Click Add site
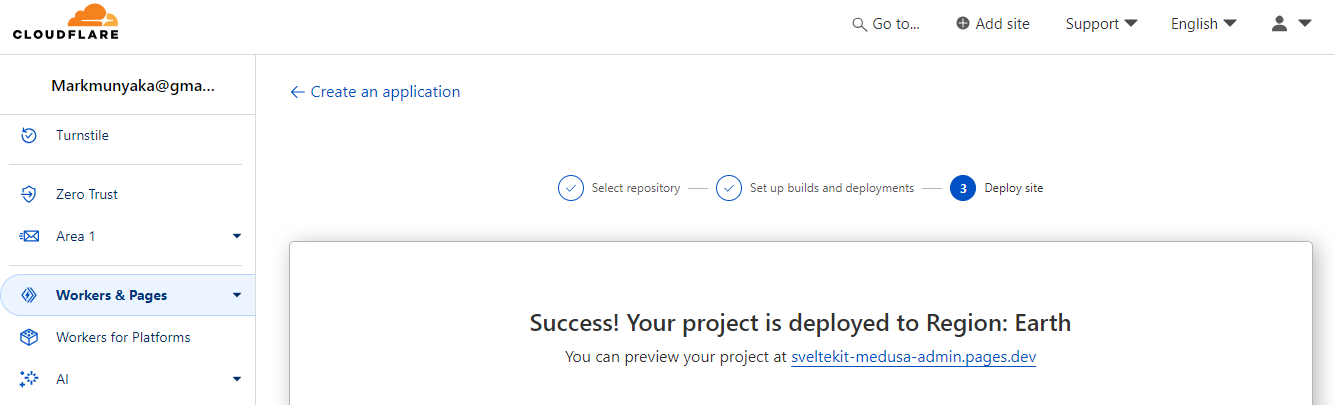This screenshot has height=405, width=1334. point(993,24)
